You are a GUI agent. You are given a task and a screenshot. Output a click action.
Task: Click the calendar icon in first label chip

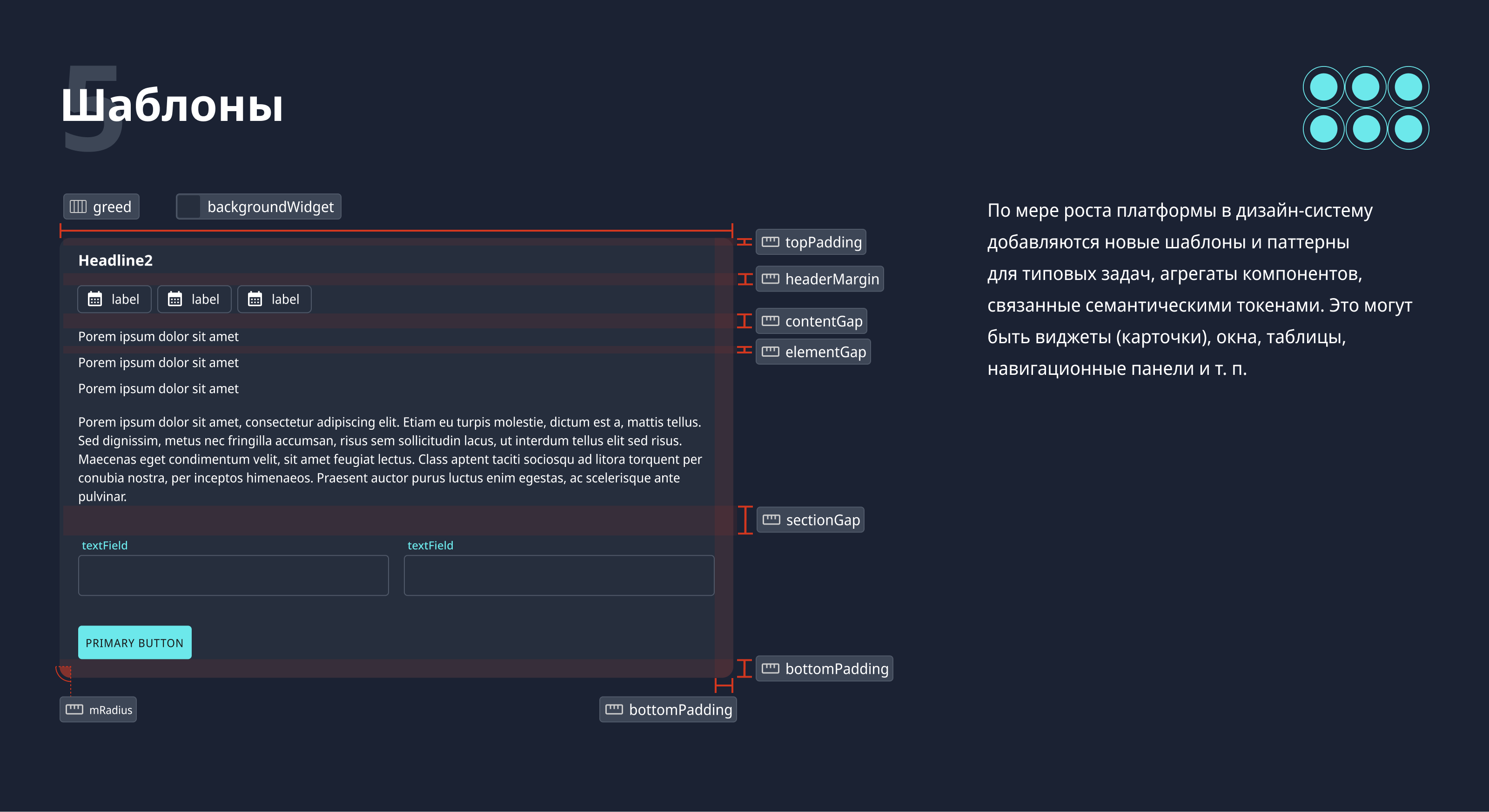coord(95,299)
